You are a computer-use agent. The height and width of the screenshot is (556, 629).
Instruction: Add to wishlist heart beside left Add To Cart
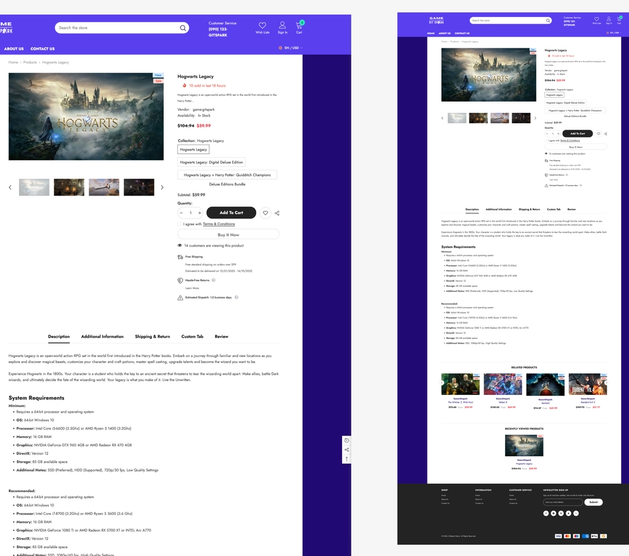265,213
